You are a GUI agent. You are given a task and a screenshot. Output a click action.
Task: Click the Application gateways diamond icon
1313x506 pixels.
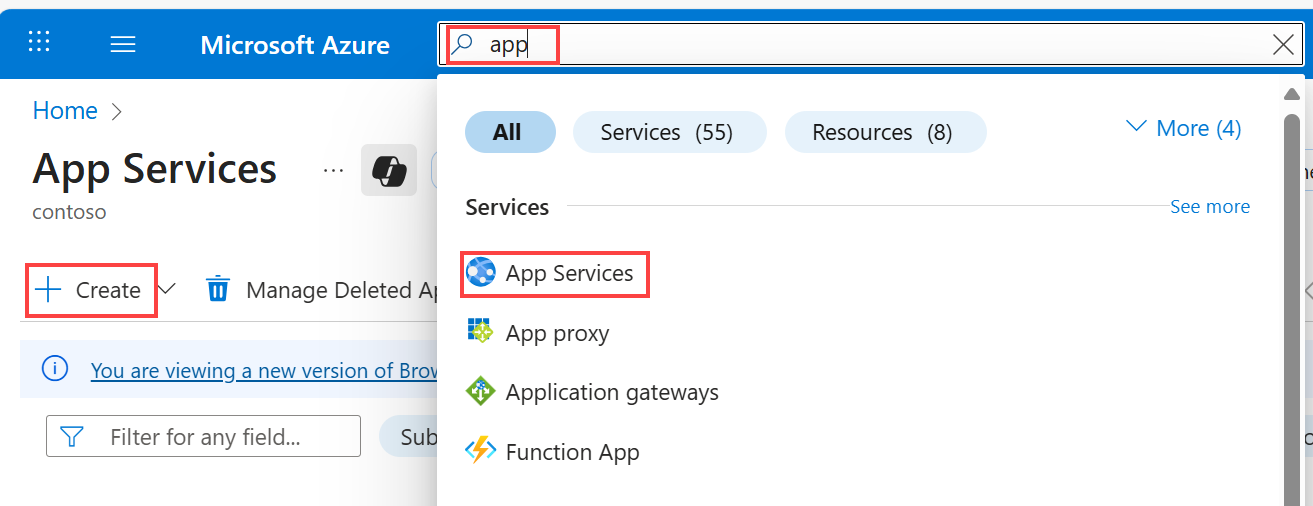coord(481,391)
